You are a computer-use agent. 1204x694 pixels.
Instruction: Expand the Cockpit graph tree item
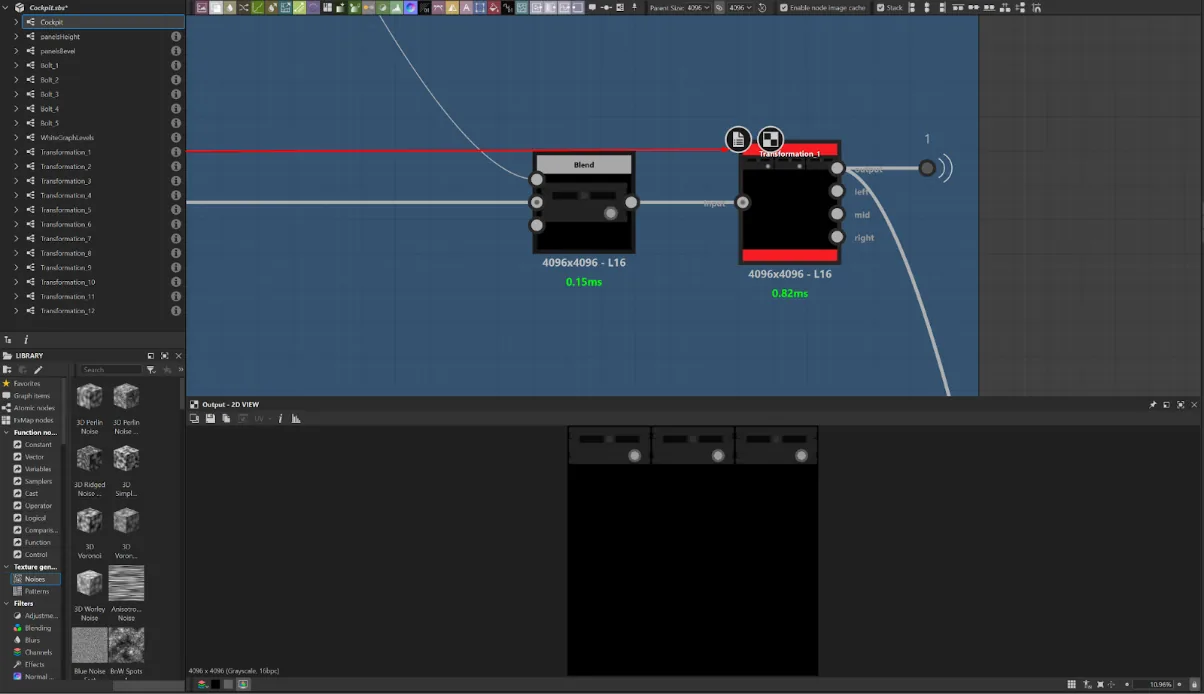(x=16, y=22)
